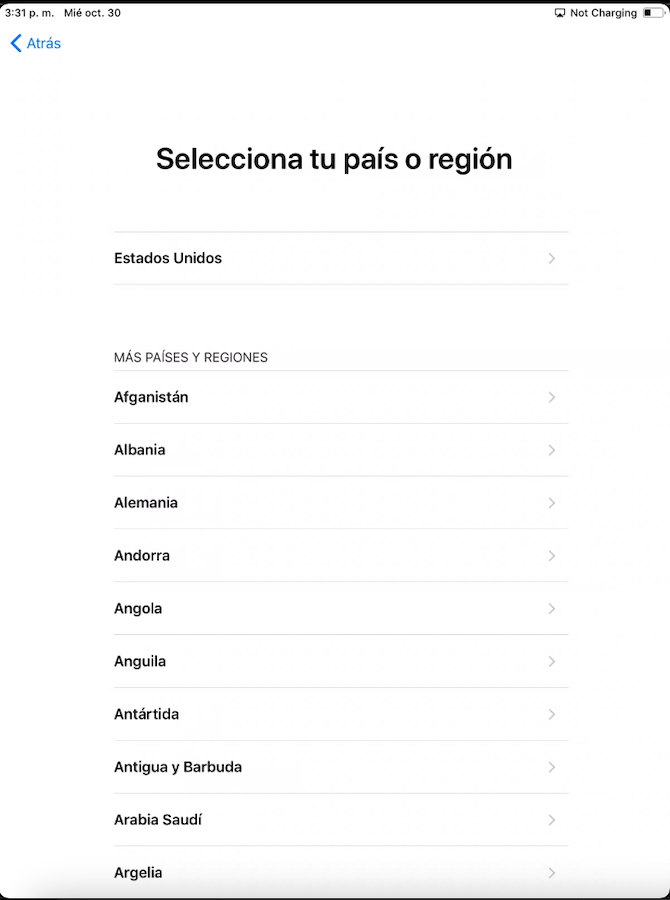Click the battery status icon
This screenshot has width=670, height=900.
[653, 13]
